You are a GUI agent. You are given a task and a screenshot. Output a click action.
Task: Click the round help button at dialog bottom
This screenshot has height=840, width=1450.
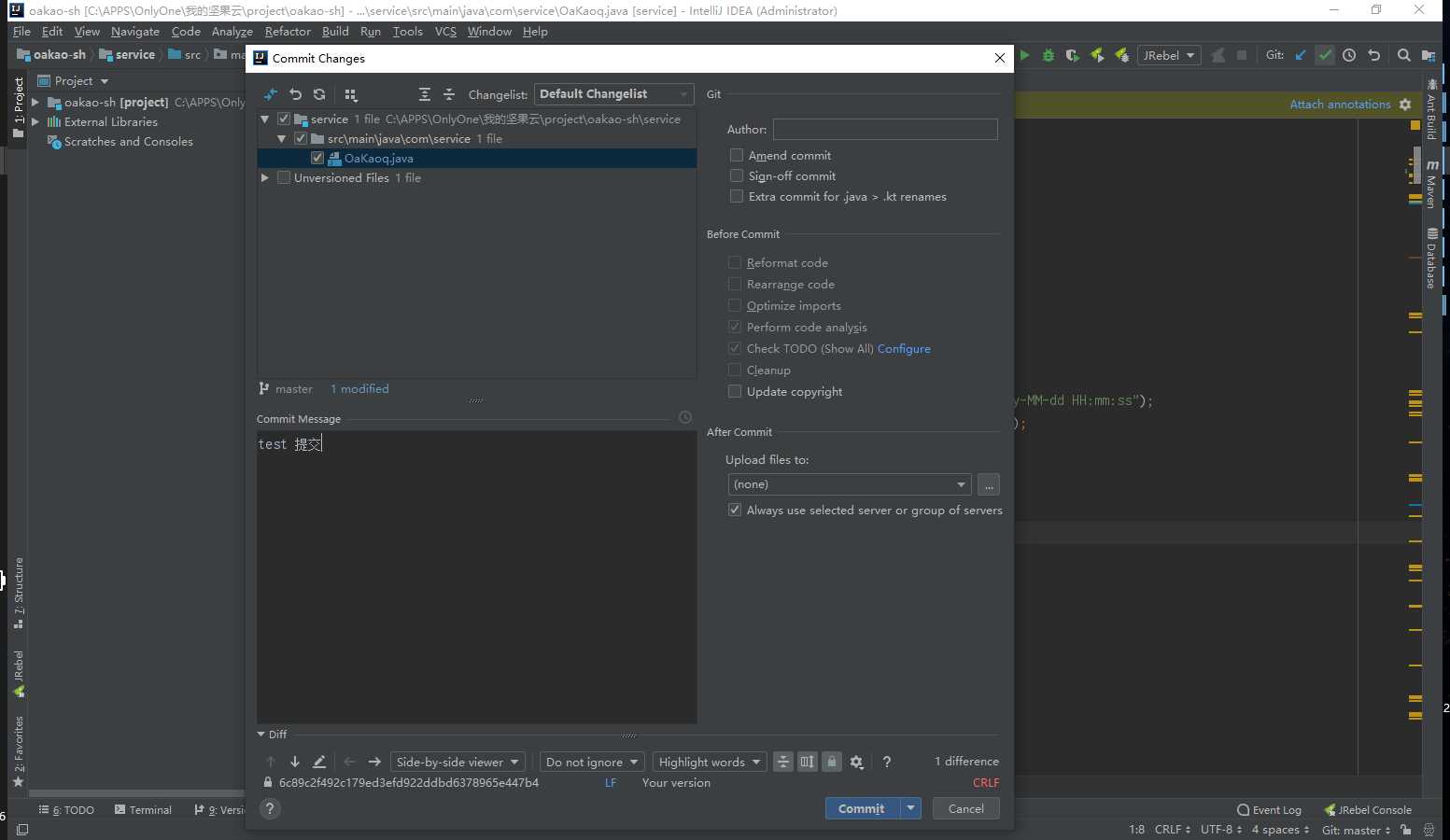coord(270,809)
